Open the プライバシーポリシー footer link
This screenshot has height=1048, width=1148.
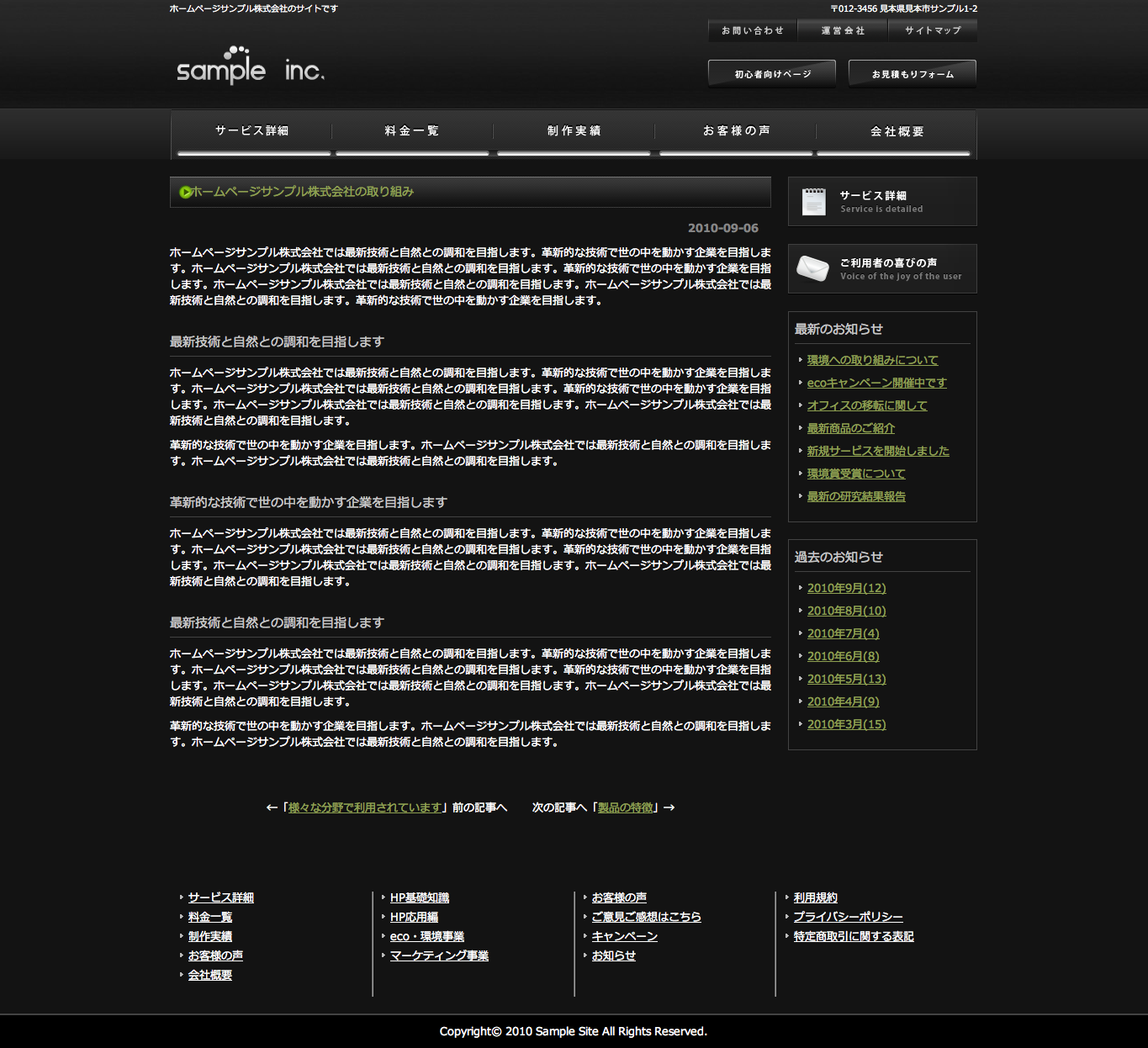pos(848,917)
